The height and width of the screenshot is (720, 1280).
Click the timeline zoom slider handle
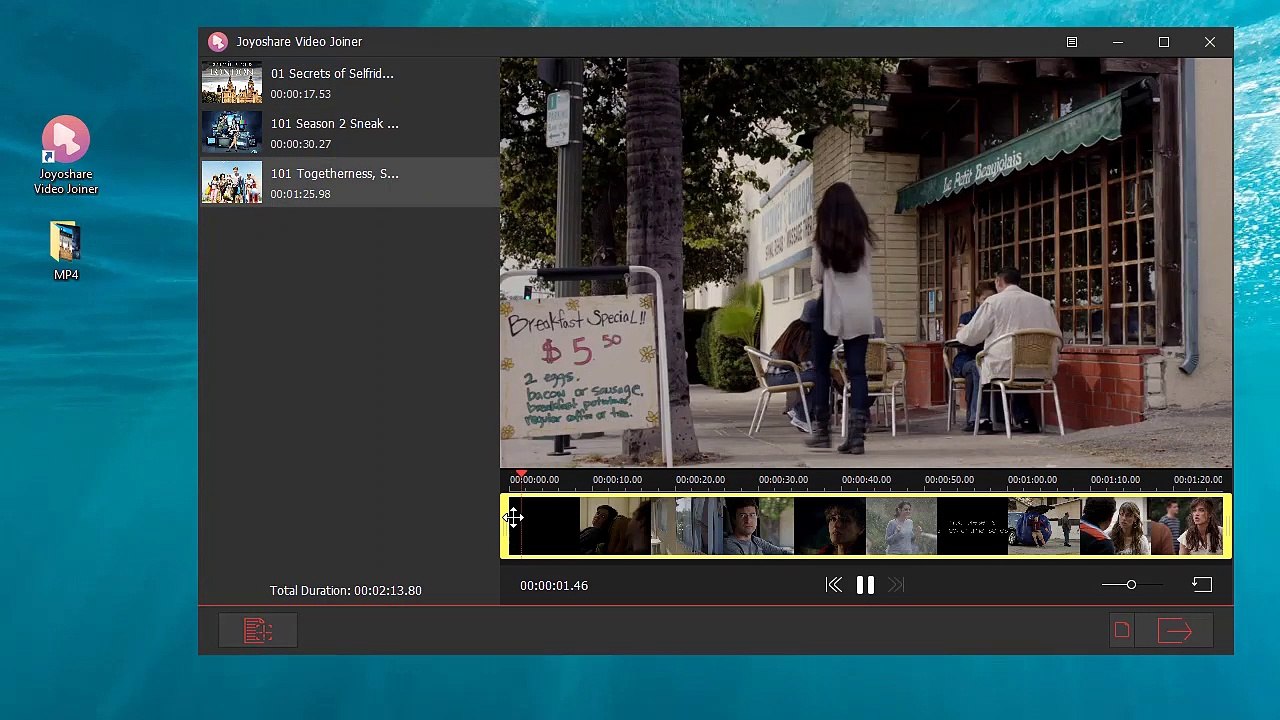point(1131,585)
